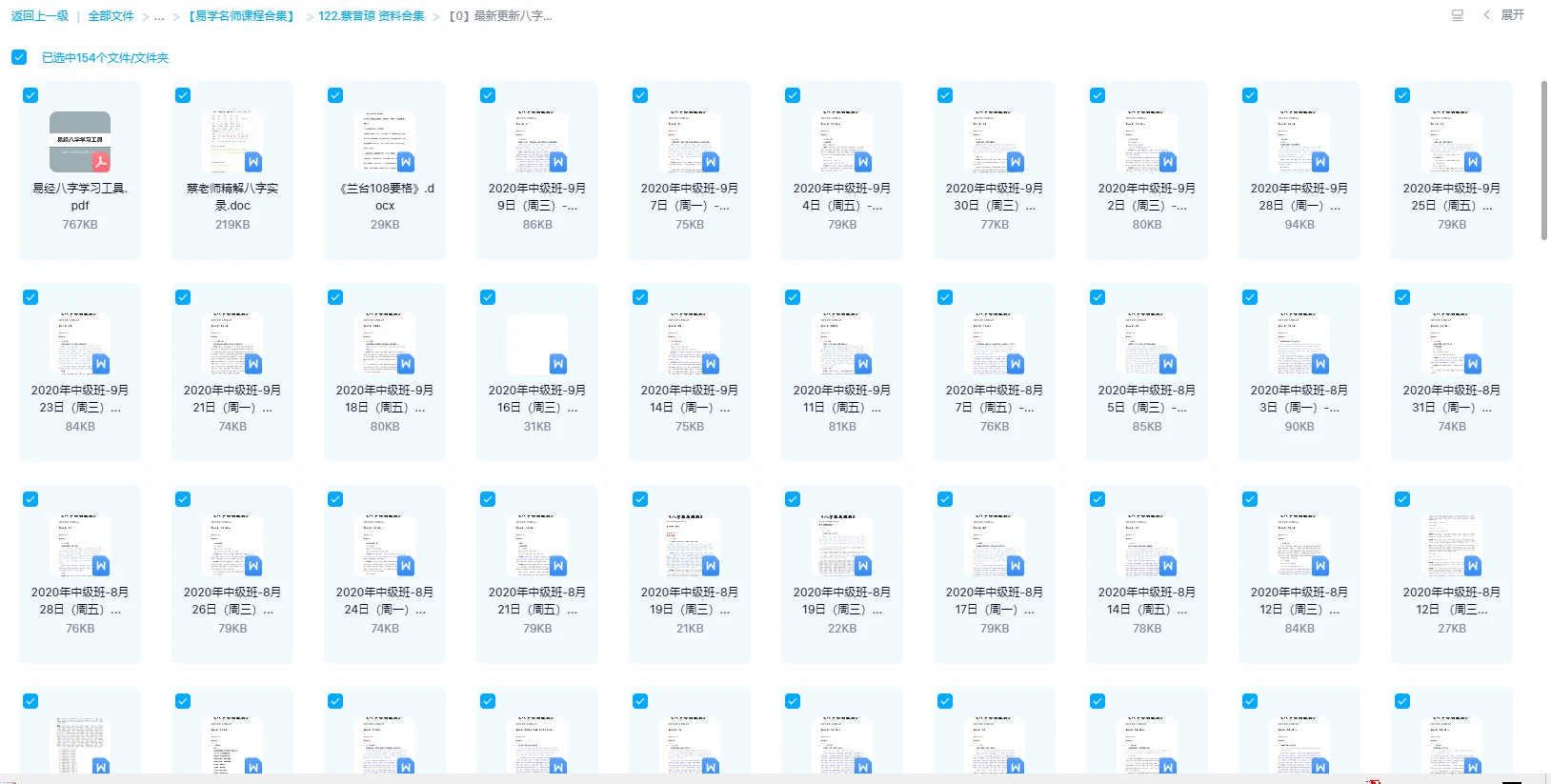The height and width of the screenshot is (784, 1551).
Task: Untick checkbox of 8月28日（周五） file
Action: click(30, 499)
